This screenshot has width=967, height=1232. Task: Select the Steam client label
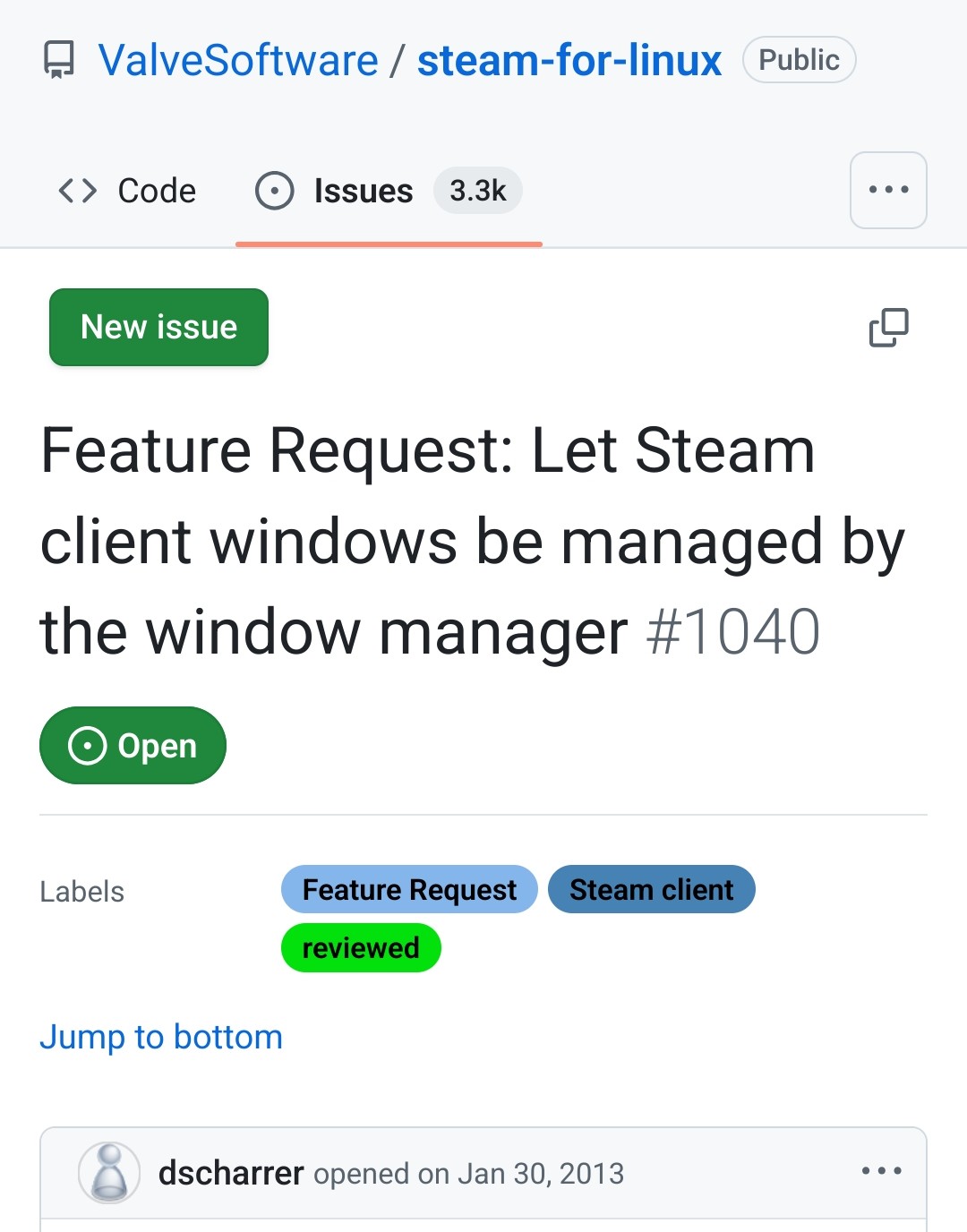point(652,889)
